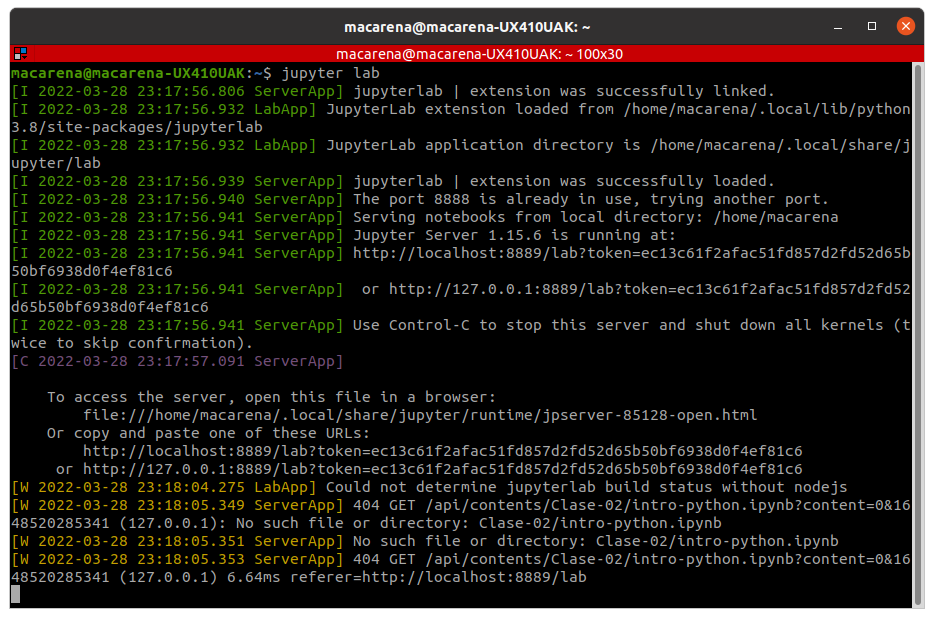The height and width of the screenshot is (618, 934).
Task: Click '3.8/site-packages/jupyterlab' wrapped path text
Action: point(137,127)
